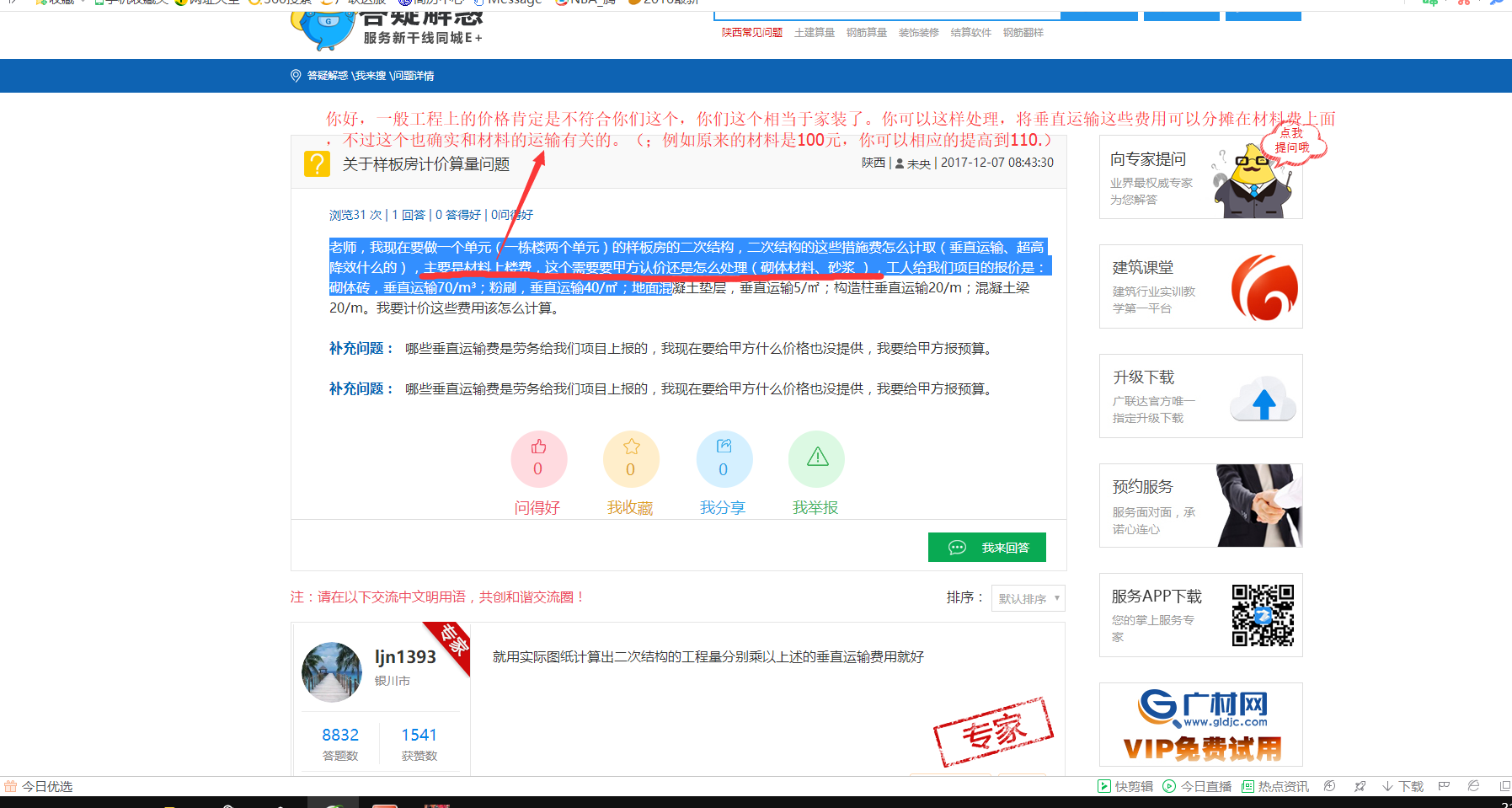Screen dimensions: 1512x808
Task: Click the 银川市 location text under ljn1393
Action: [393, 681]
